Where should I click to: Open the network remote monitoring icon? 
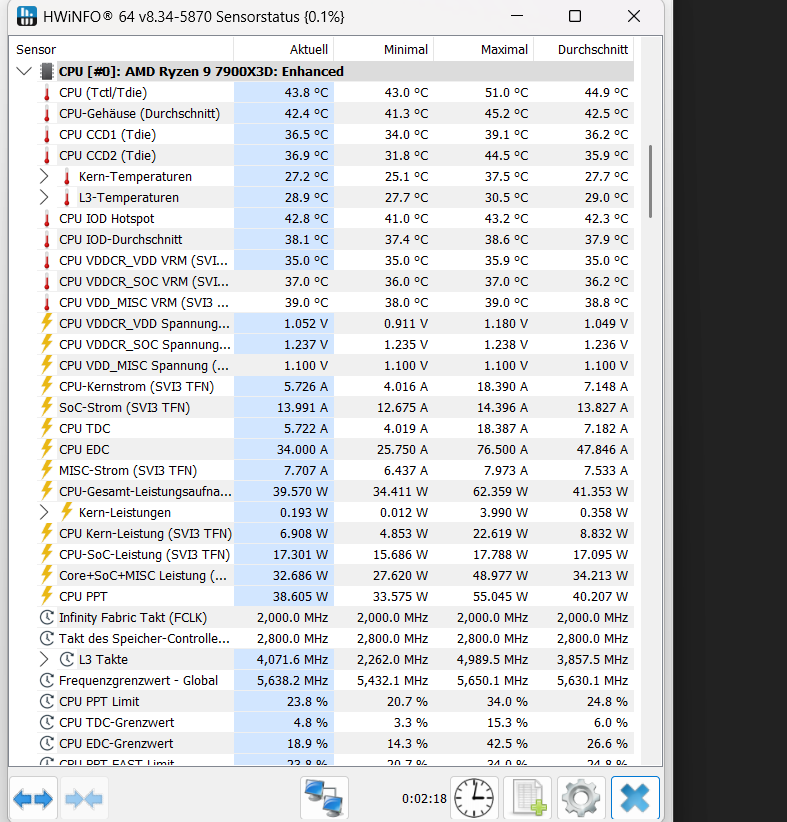tap(324, 798)
